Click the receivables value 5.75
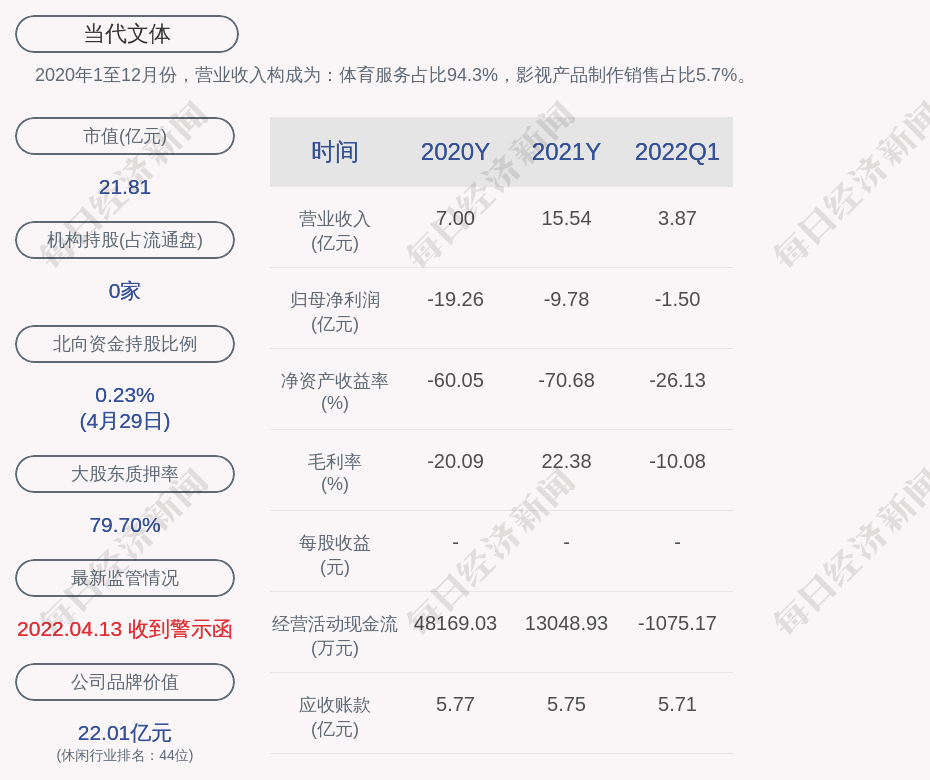This screenshot has width=930, height=780. pos(566,704)
